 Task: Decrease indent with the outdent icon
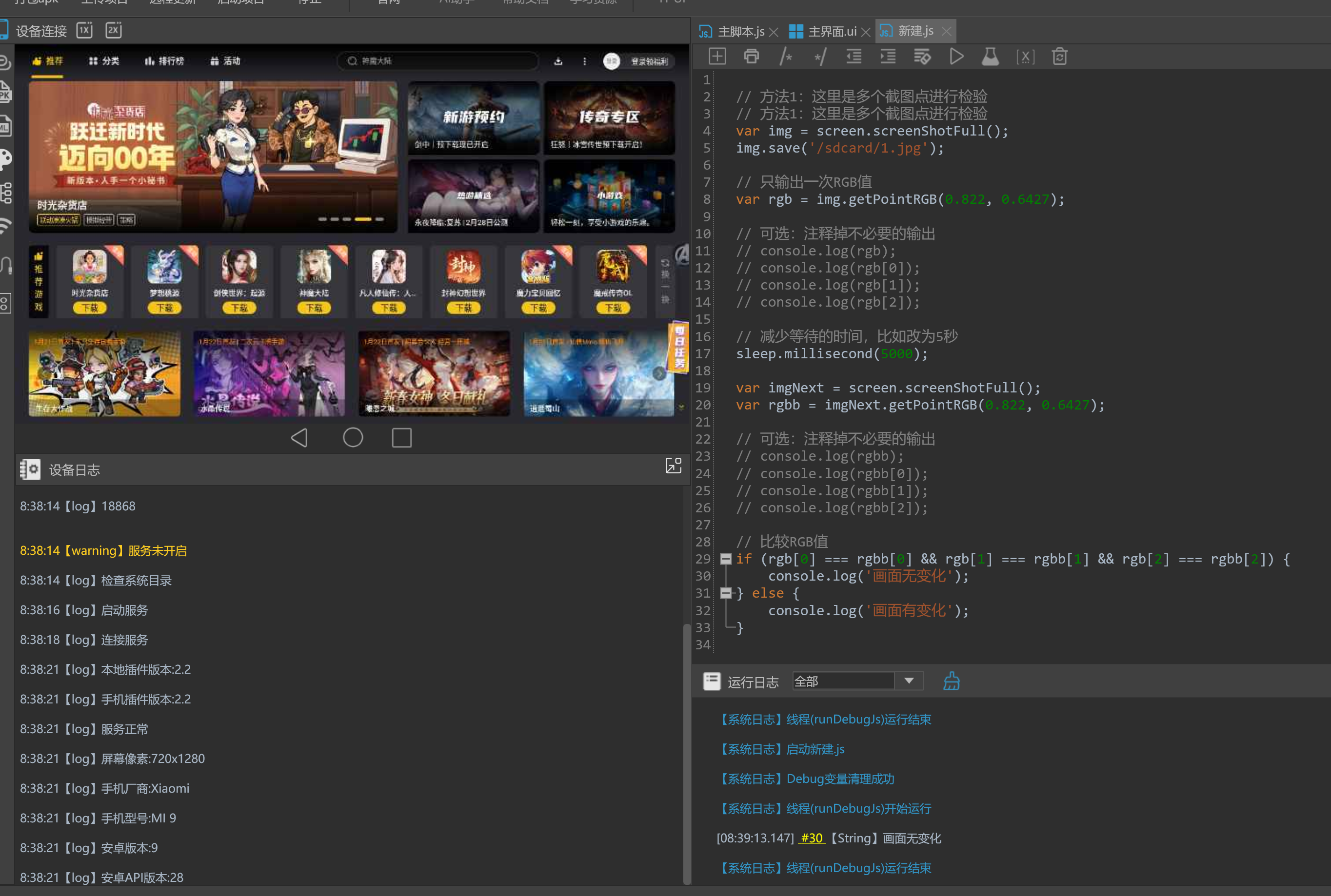pyautogui.click(x=854, y=57)
